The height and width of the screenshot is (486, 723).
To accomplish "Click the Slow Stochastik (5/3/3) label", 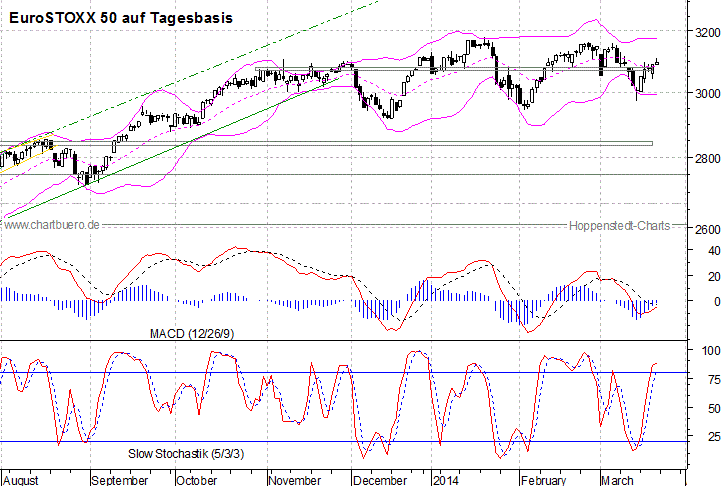I will 186,454.
